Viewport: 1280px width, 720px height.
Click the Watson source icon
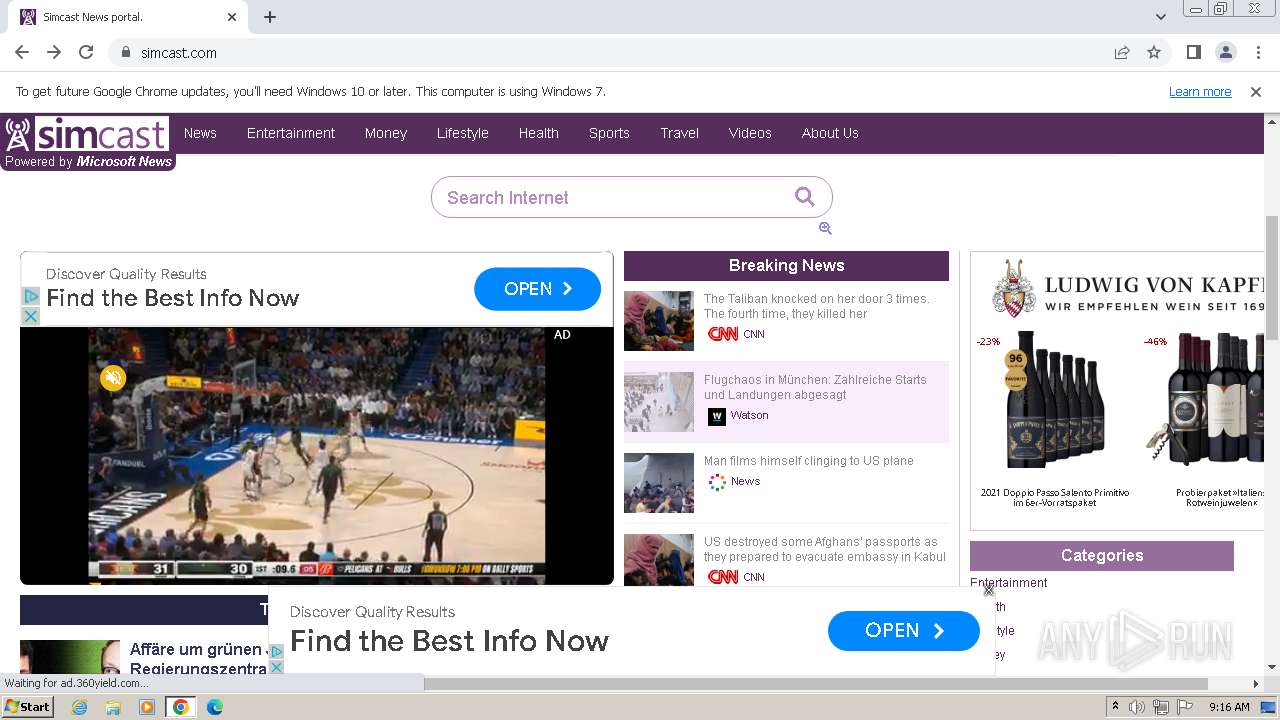click(717, 416)
